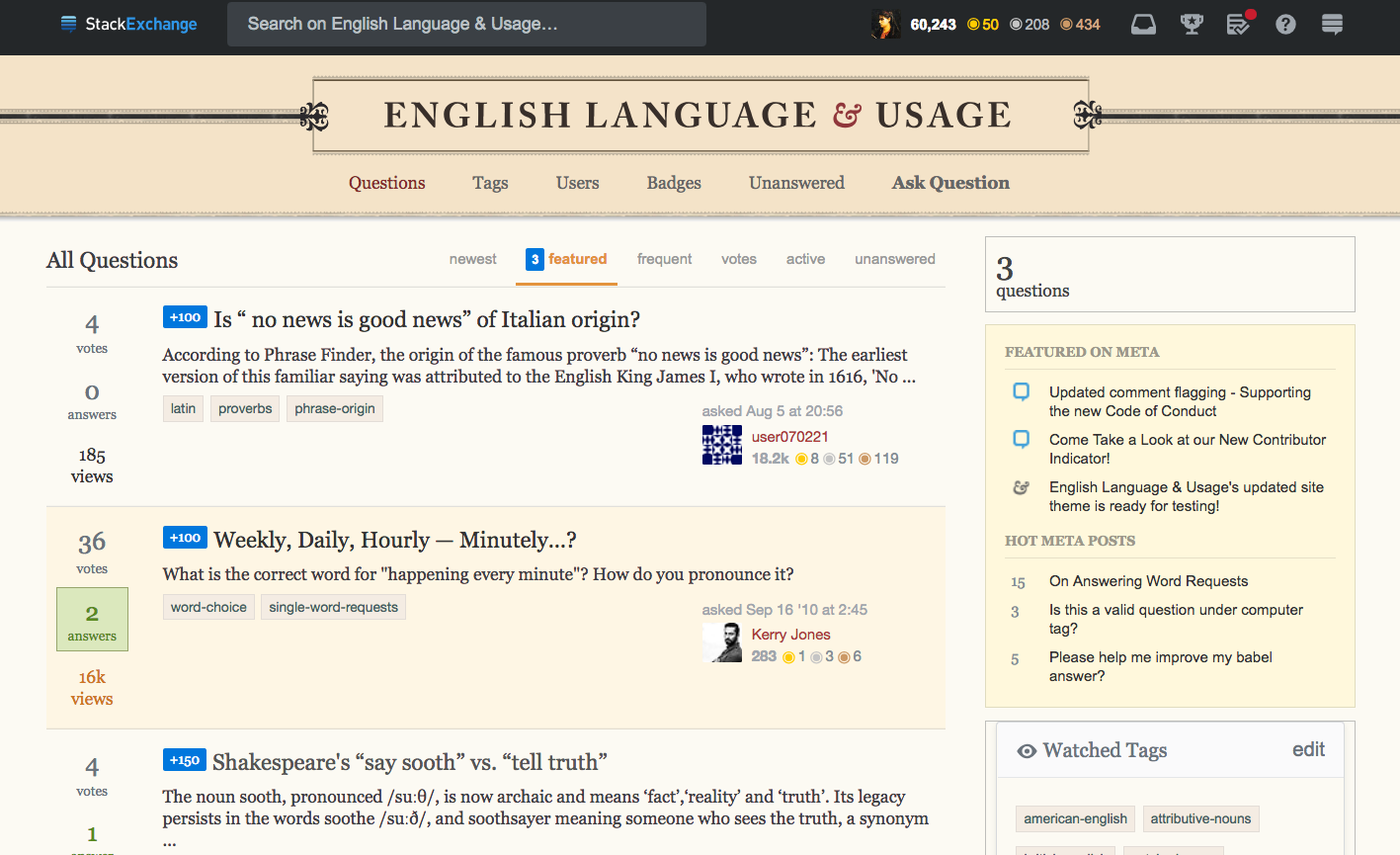
Task: Open question about no news is good news
Action: pyautogui.click(x=427, y=319)
